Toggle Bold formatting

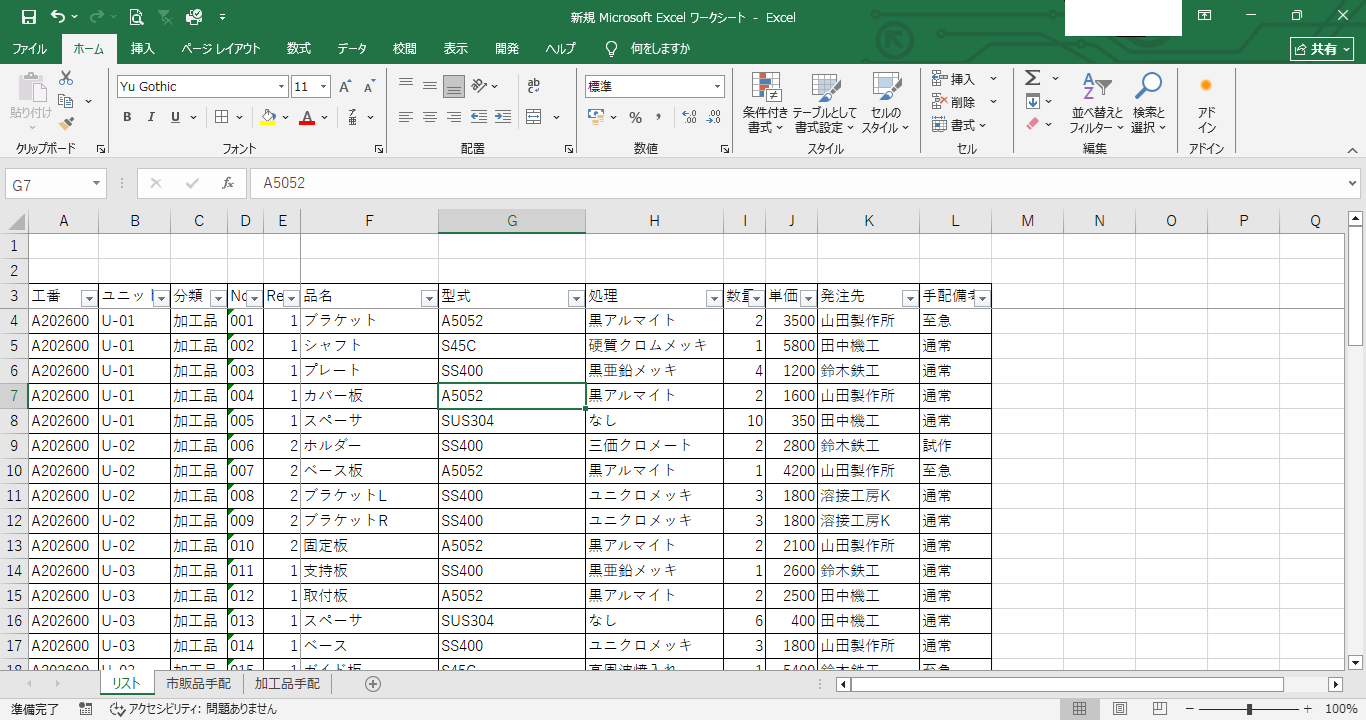[x=127, y=117]
